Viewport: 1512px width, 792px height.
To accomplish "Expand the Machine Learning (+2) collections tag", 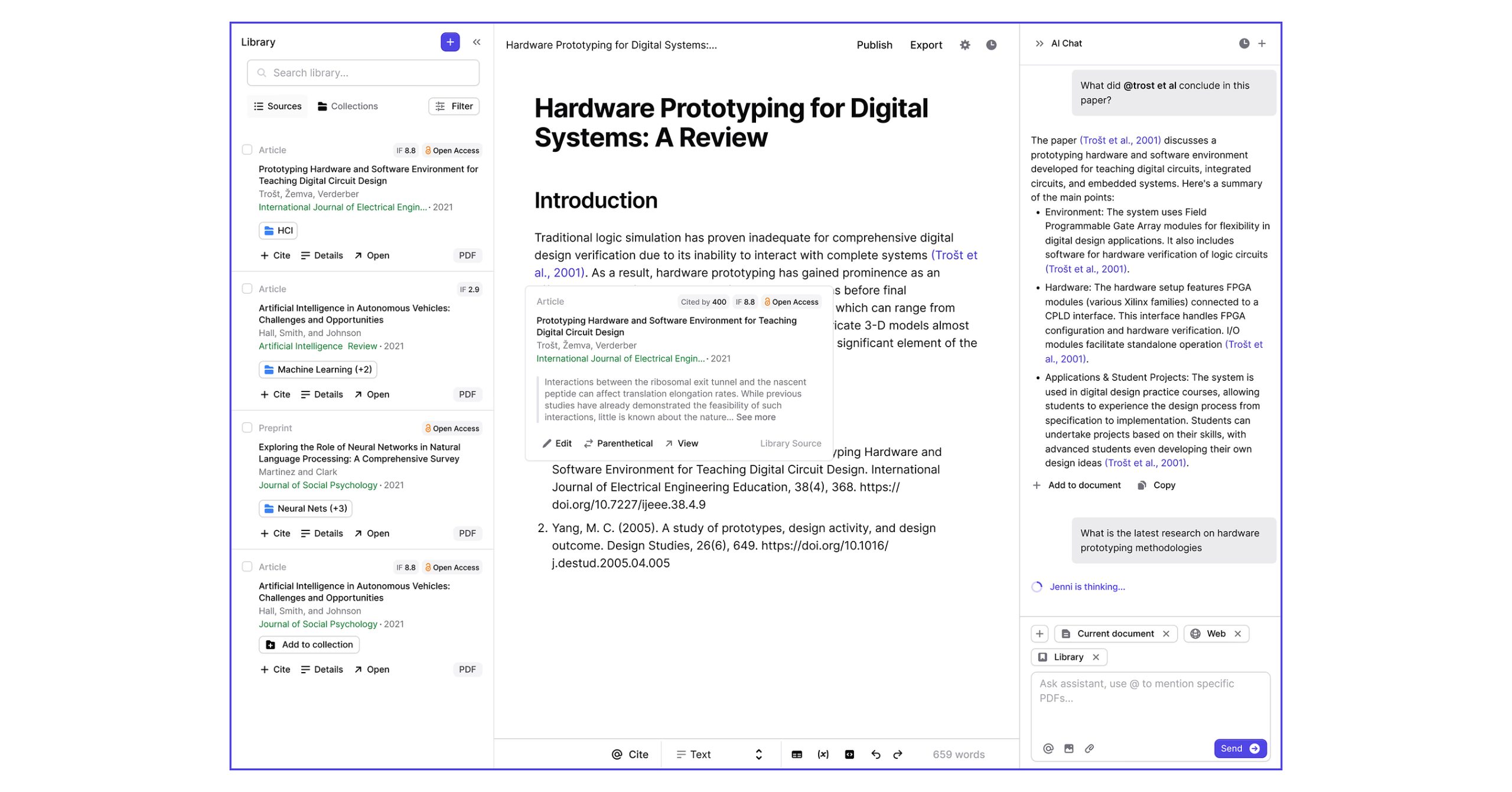I will pyautogui.click(x=318, y=370).
